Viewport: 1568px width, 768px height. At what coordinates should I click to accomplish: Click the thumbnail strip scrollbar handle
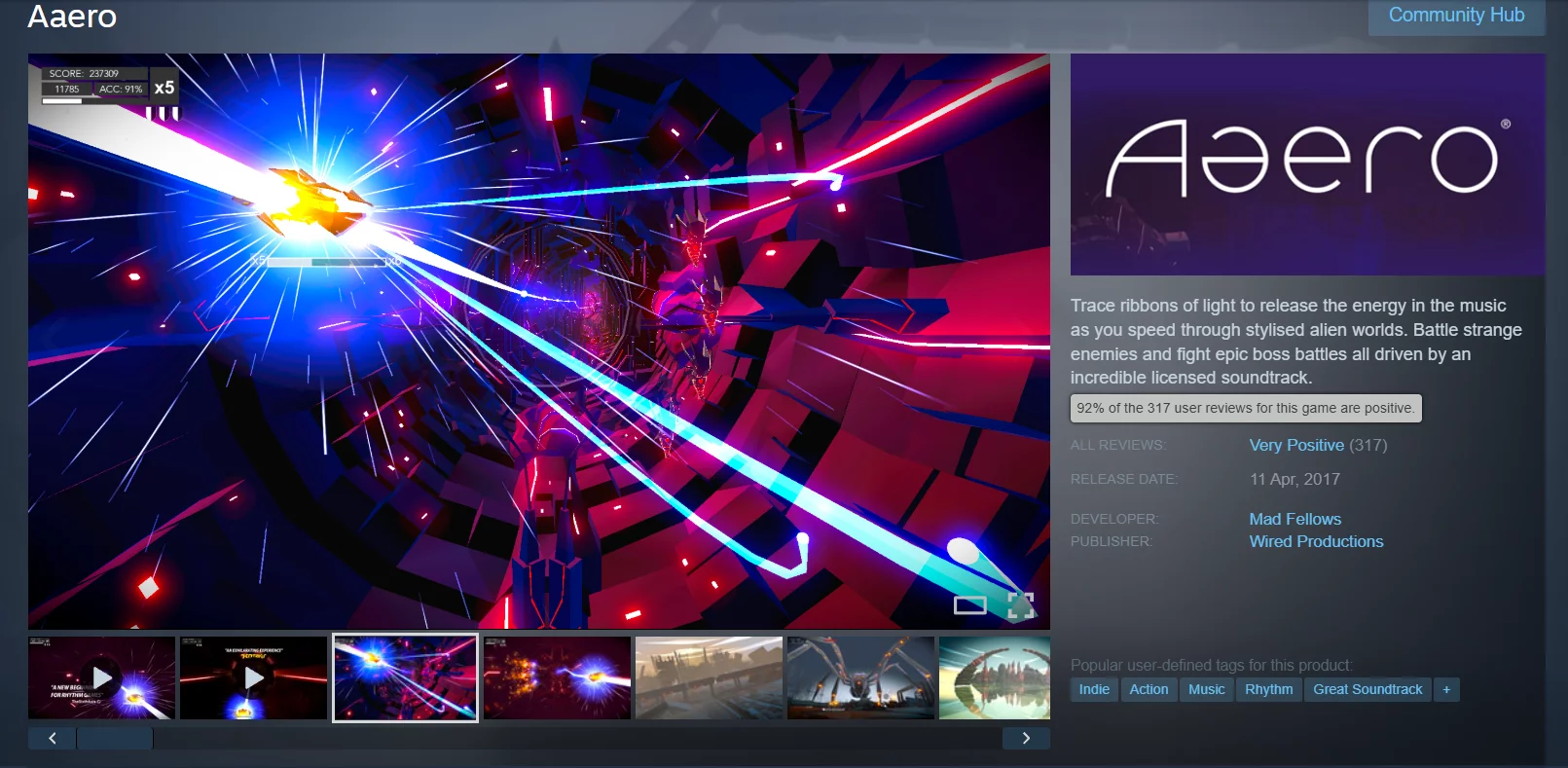click(115, 738)
